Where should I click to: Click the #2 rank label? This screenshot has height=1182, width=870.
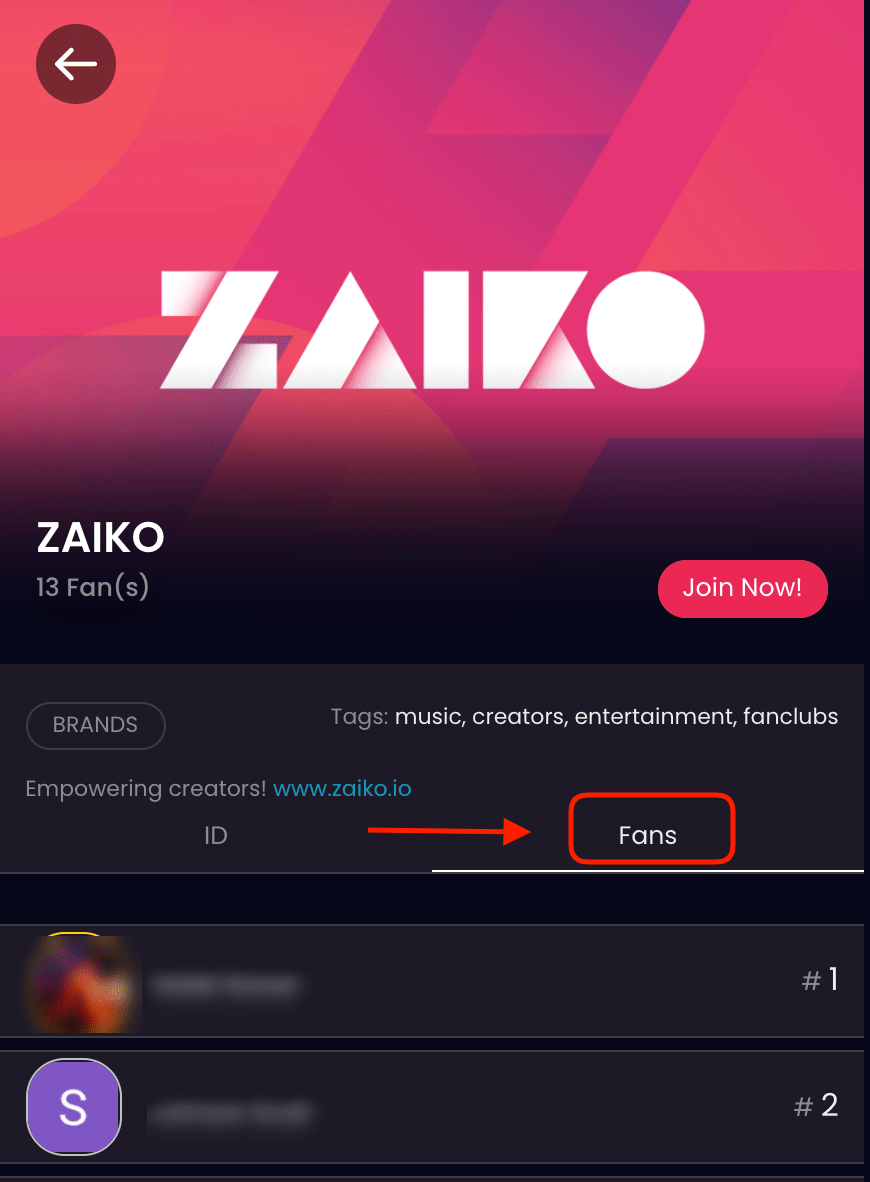coord(816,1106)
